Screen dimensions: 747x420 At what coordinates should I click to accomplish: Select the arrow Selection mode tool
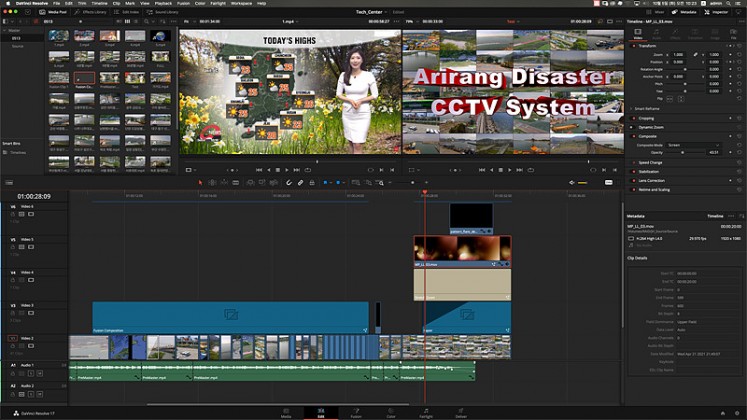pyautogui.click(x=200, y=182)
